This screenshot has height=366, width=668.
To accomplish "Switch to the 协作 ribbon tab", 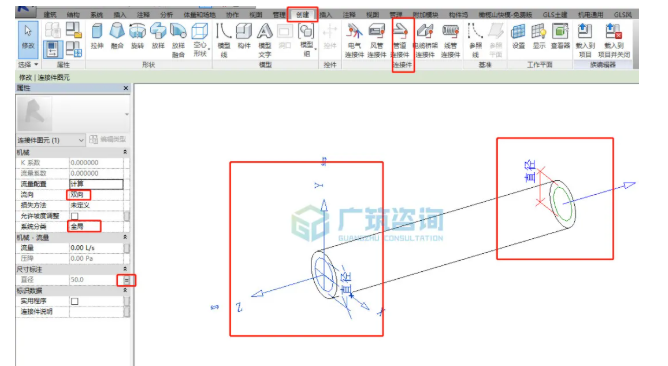I will pos(232,14).
